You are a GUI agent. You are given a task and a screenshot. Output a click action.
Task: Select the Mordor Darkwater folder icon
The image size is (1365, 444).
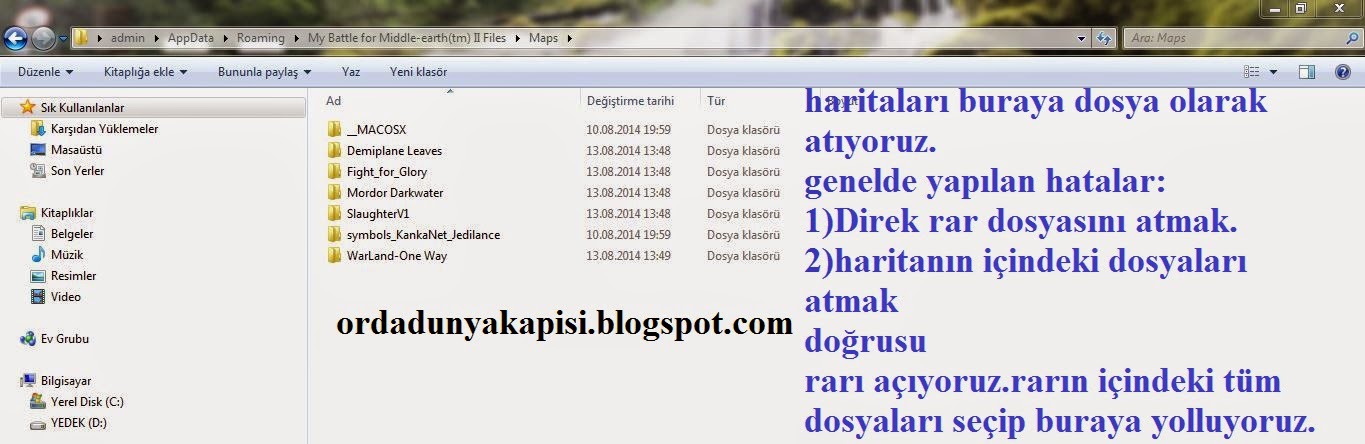pyautogui.click(x=334, y=192)
